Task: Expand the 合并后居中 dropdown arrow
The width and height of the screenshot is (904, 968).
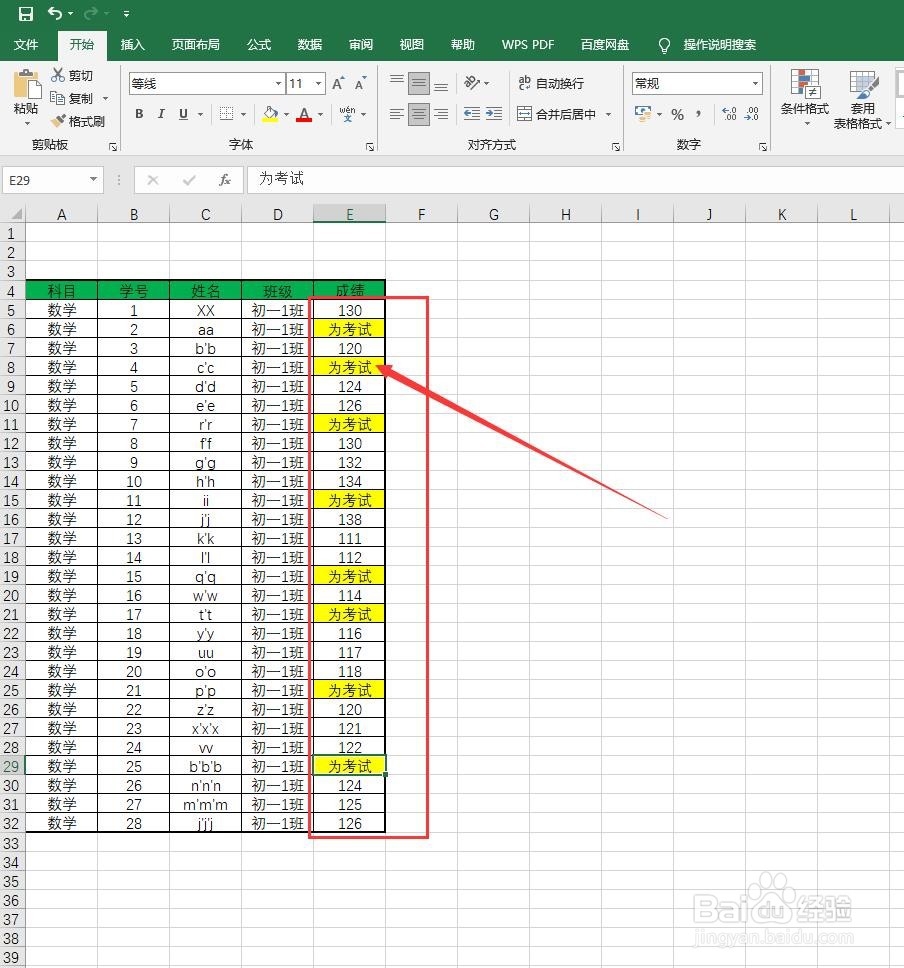Action: [608, 114]
